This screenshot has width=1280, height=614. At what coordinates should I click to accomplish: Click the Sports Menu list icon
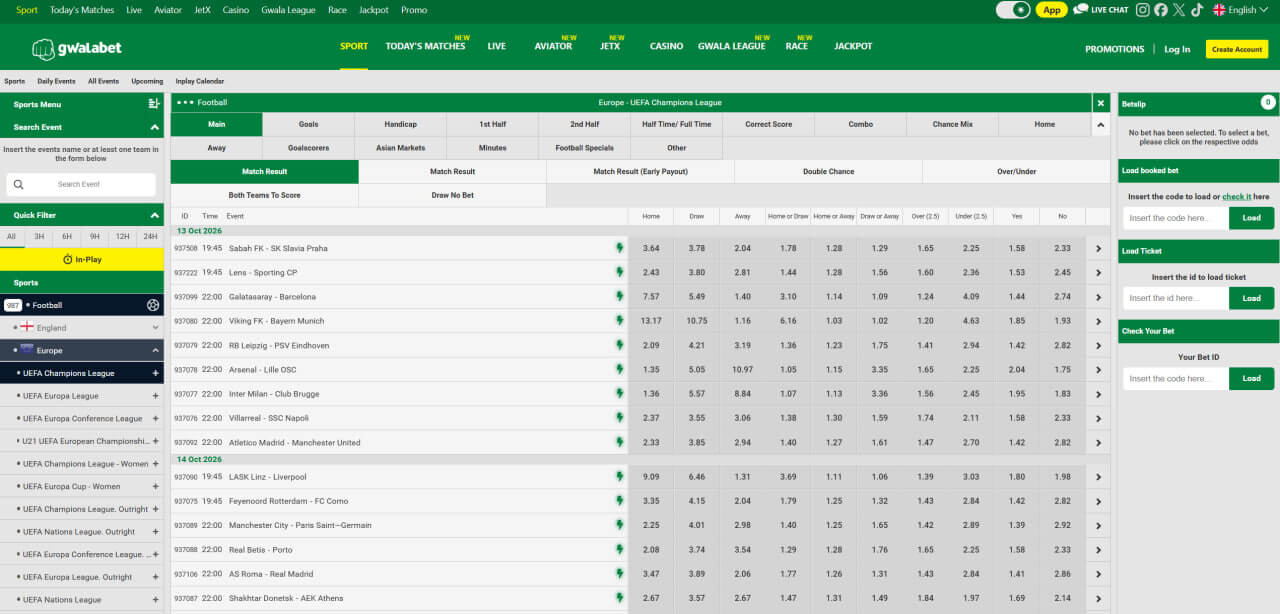point(154,104)
